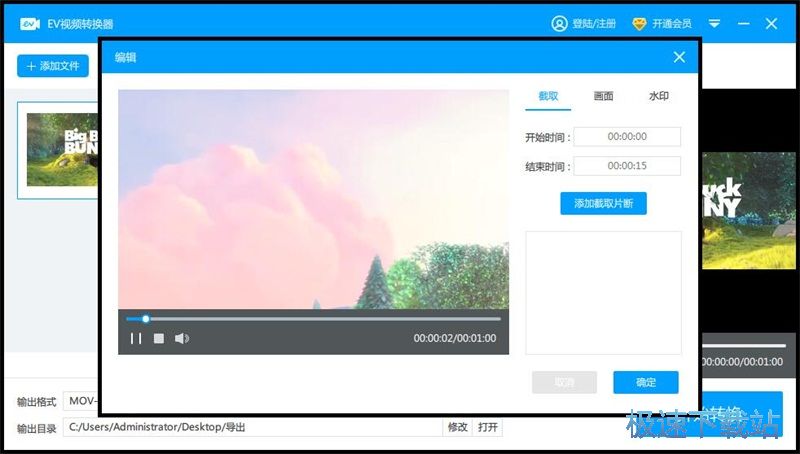Stop video playback in edit dialog
The image size is (800, 454).
tap(159, 338)
